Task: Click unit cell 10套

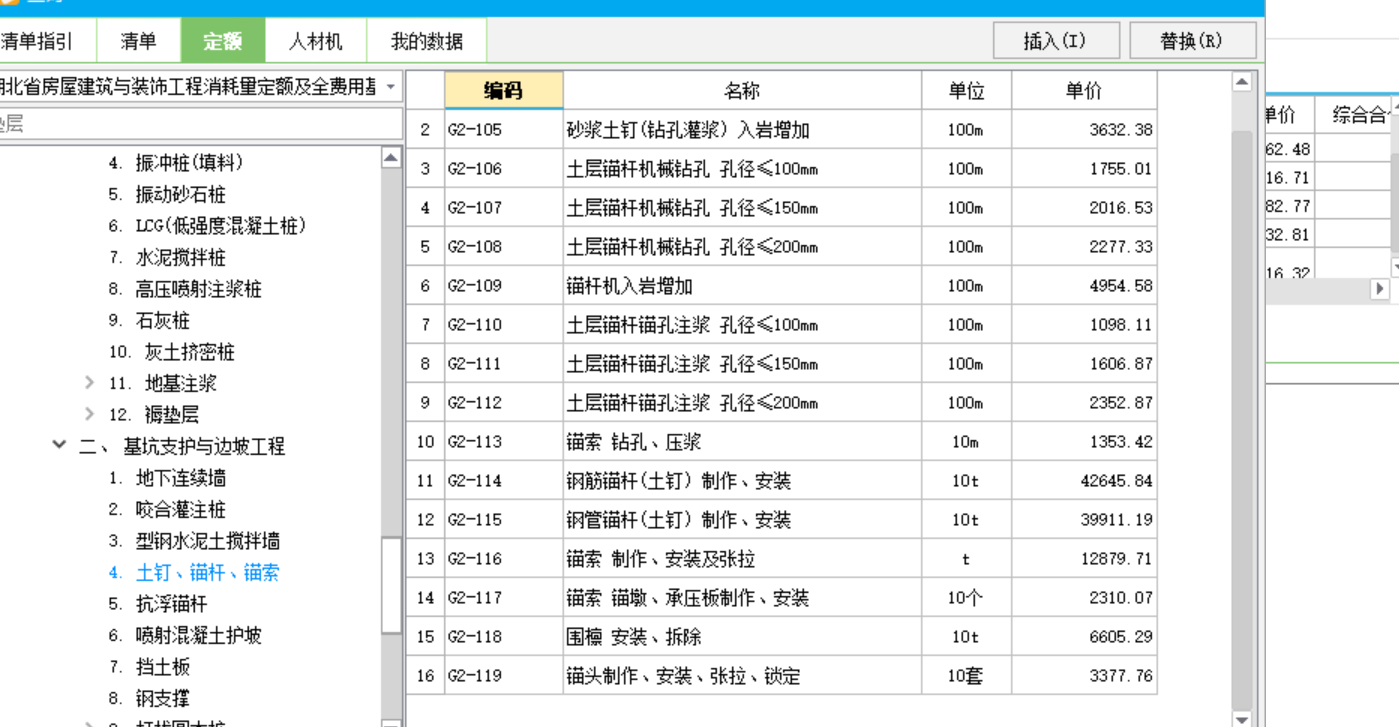Action: coord(966,675)
